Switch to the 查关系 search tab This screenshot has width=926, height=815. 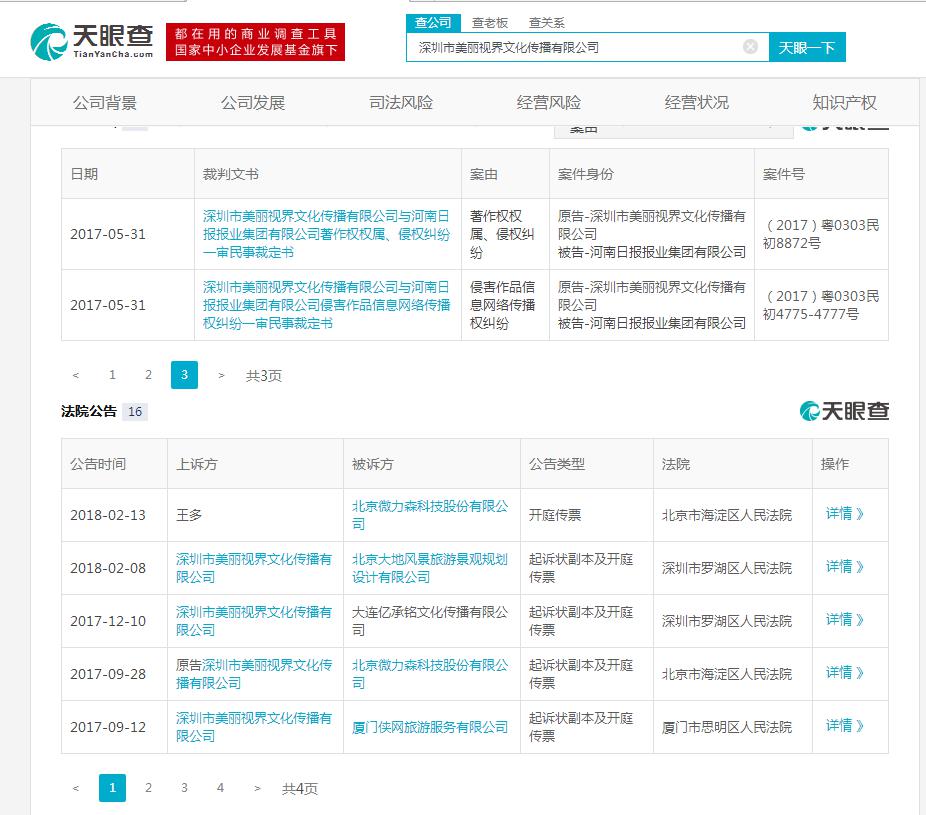point(546,22)
